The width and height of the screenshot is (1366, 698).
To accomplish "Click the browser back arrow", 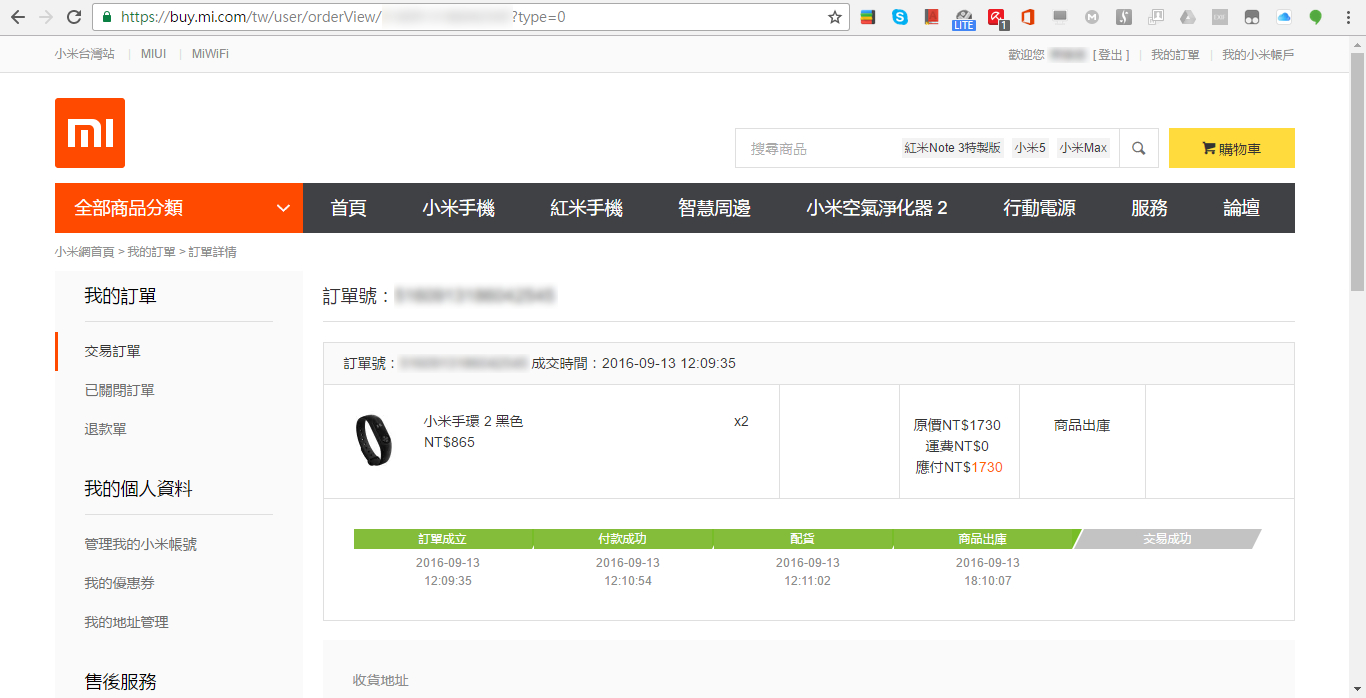I will tap(18, 17).
